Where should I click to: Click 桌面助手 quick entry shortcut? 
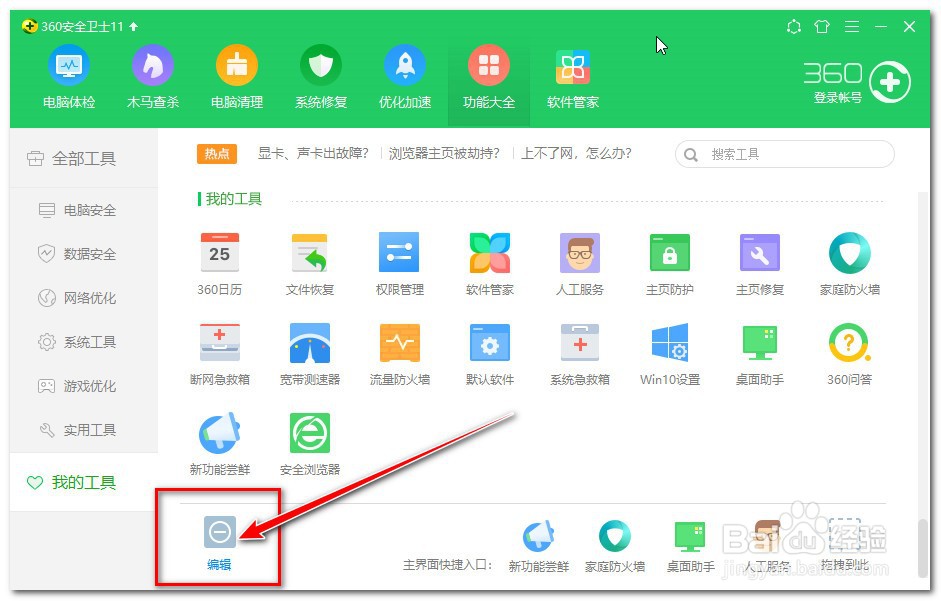pyautogui.click(x=690, y=546)
